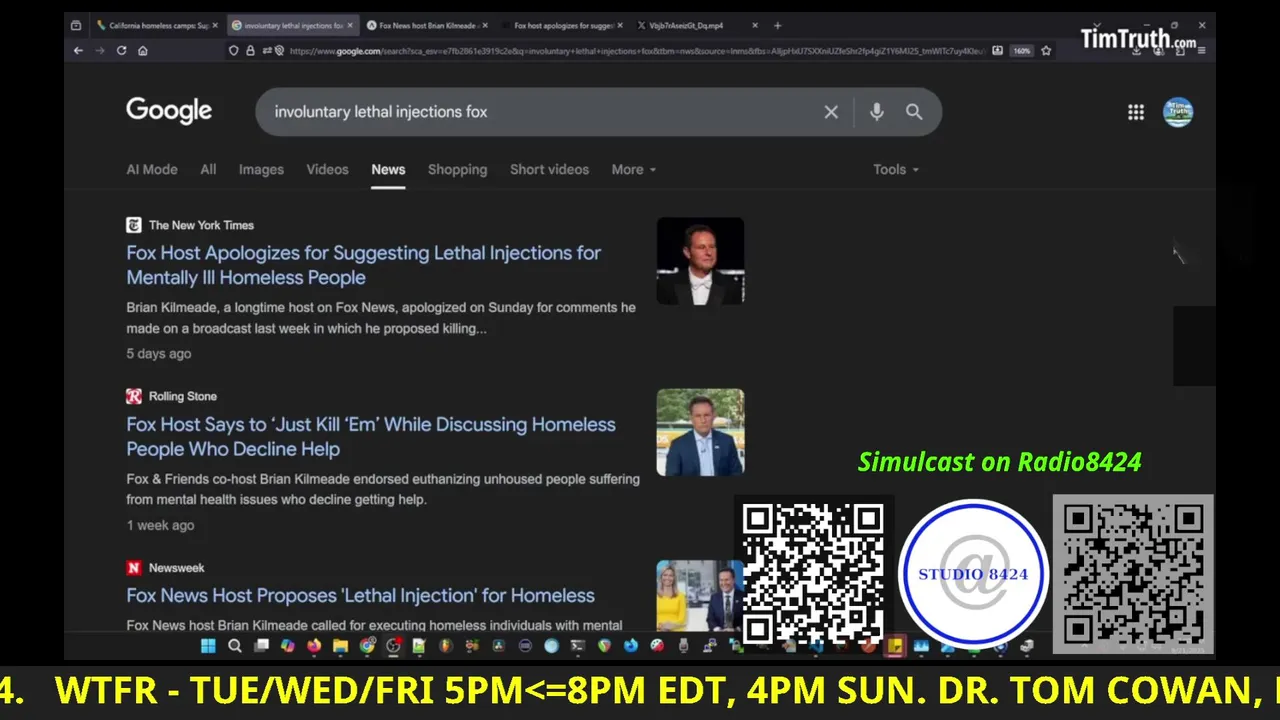Click into the Google search query field
Image resolution: width=1280 pixels, height=720 pixels.
pyautogui.click(x=540, y=112)
